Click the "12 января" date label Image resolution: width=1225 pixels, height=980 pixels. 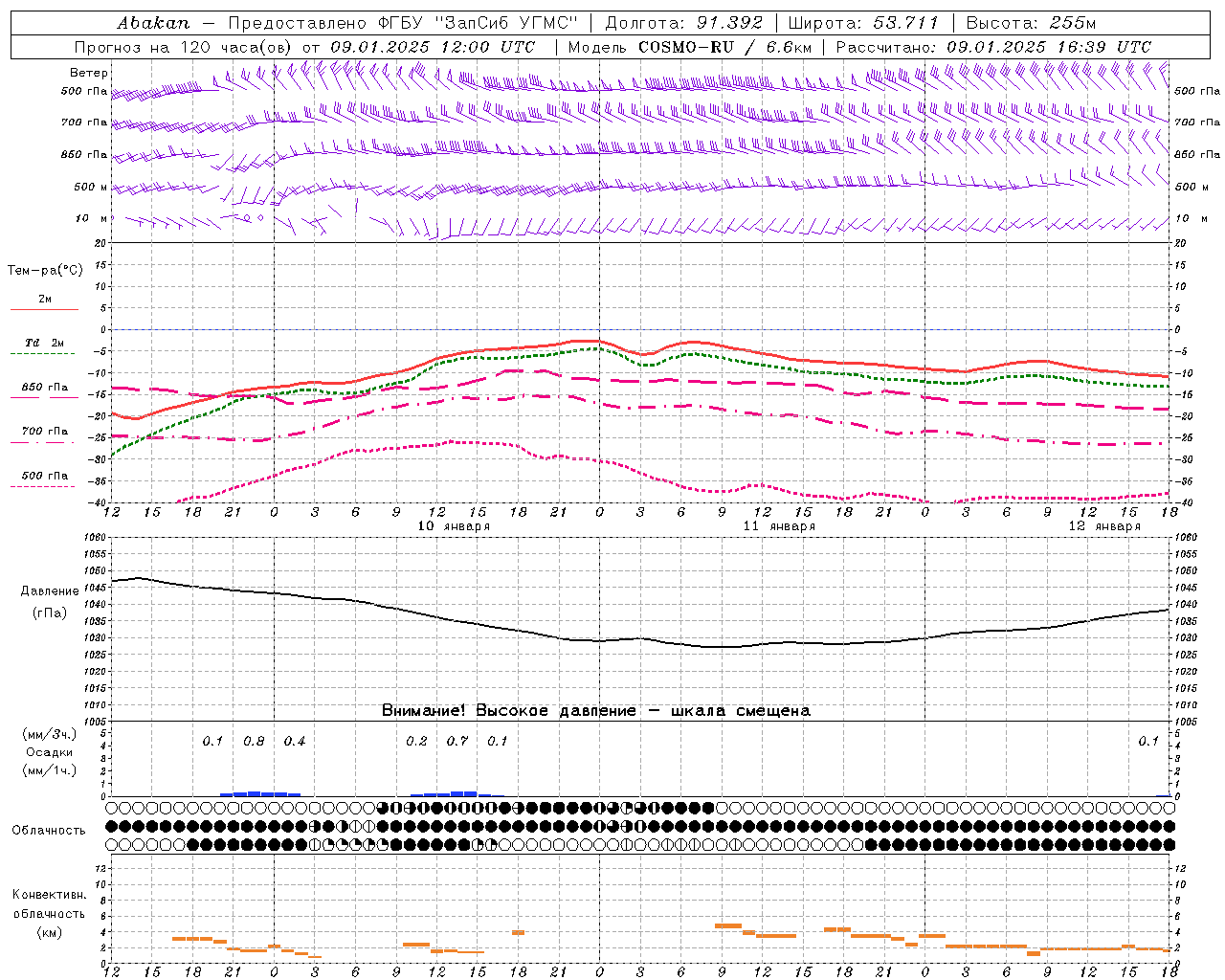tap(1104, 526)
